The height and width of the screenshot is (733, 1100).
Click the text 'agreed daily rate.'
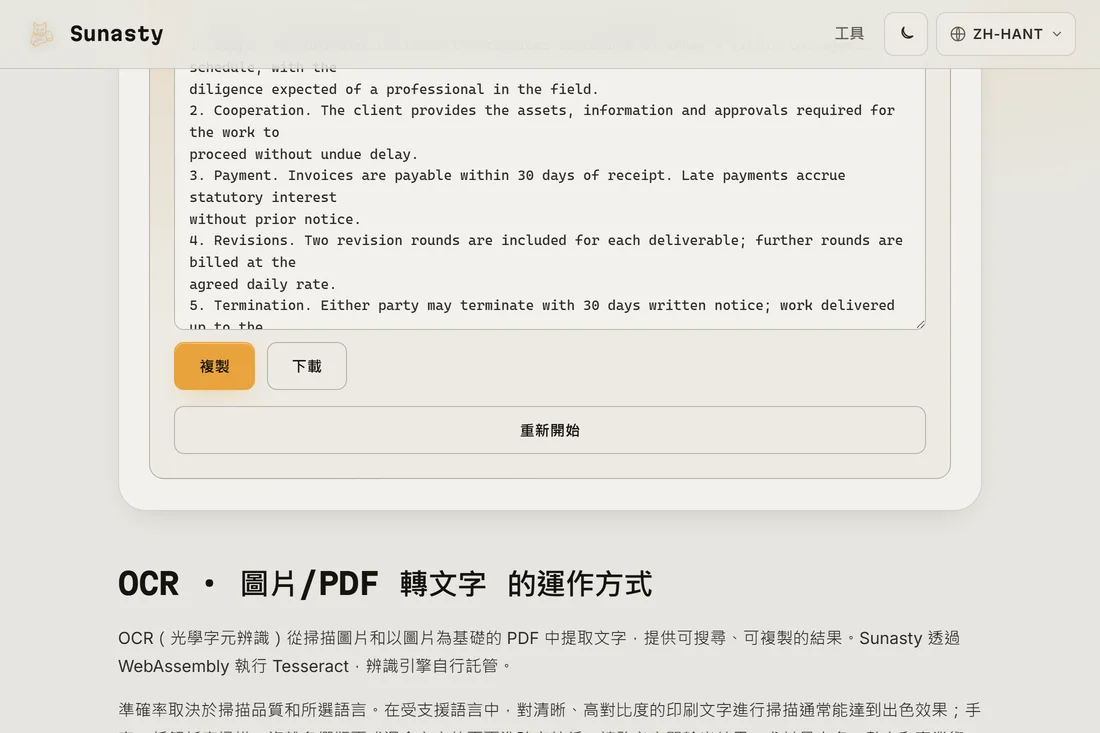pos(262,284)
